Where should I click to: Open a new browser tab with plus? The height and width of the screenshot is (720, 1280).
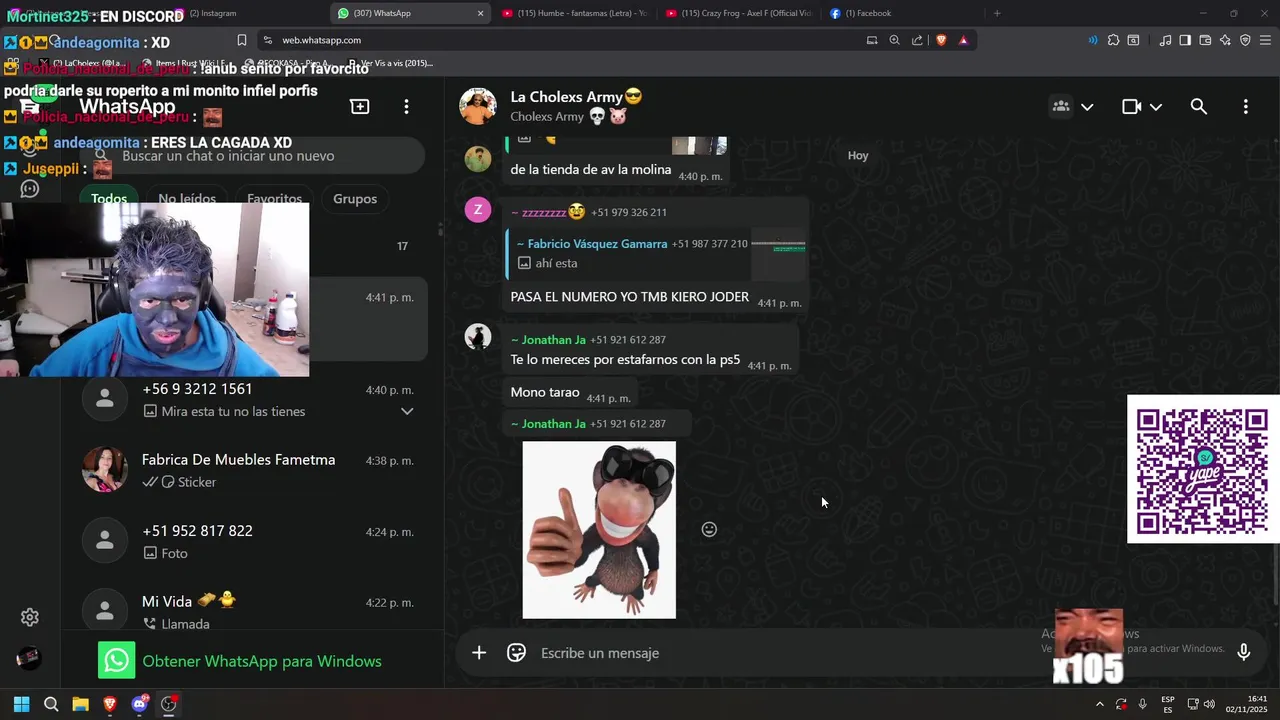pos(996,13)
